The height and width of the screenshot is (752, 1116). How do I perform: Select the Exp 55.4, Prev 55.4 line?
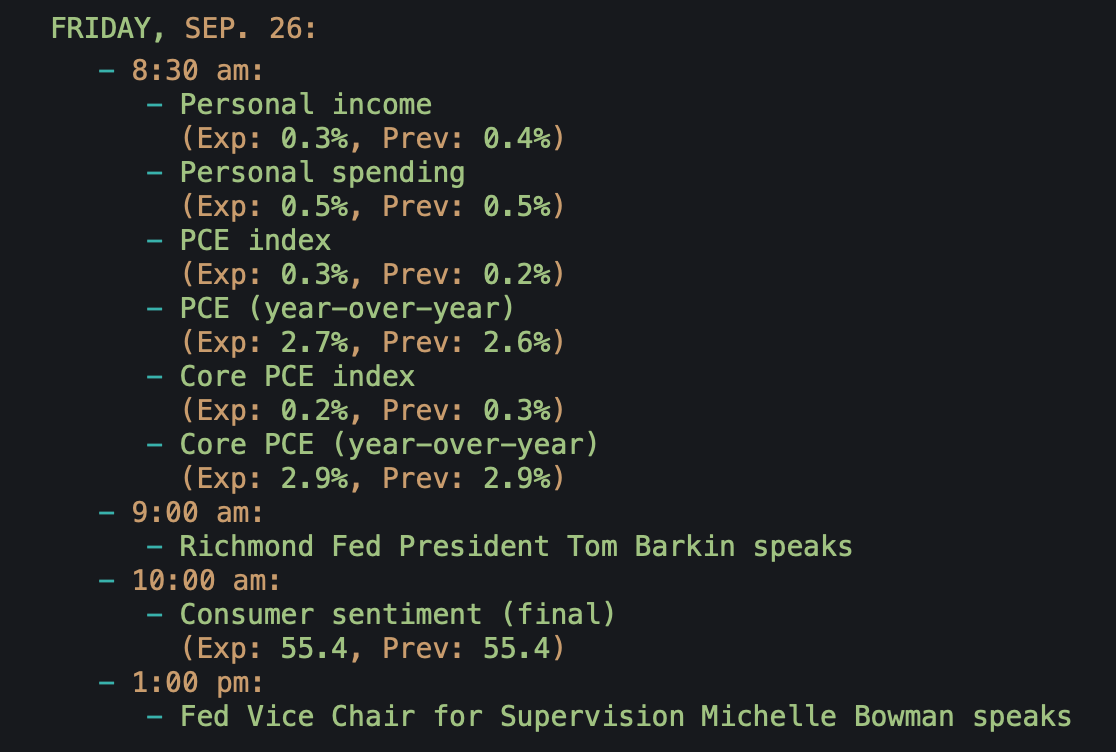(x=373, y=649)
